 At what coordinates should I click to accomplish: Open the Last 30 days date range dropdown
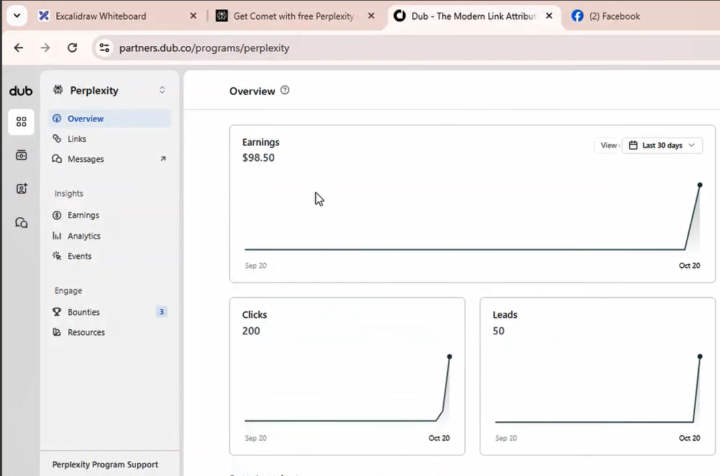pos(662,145)
